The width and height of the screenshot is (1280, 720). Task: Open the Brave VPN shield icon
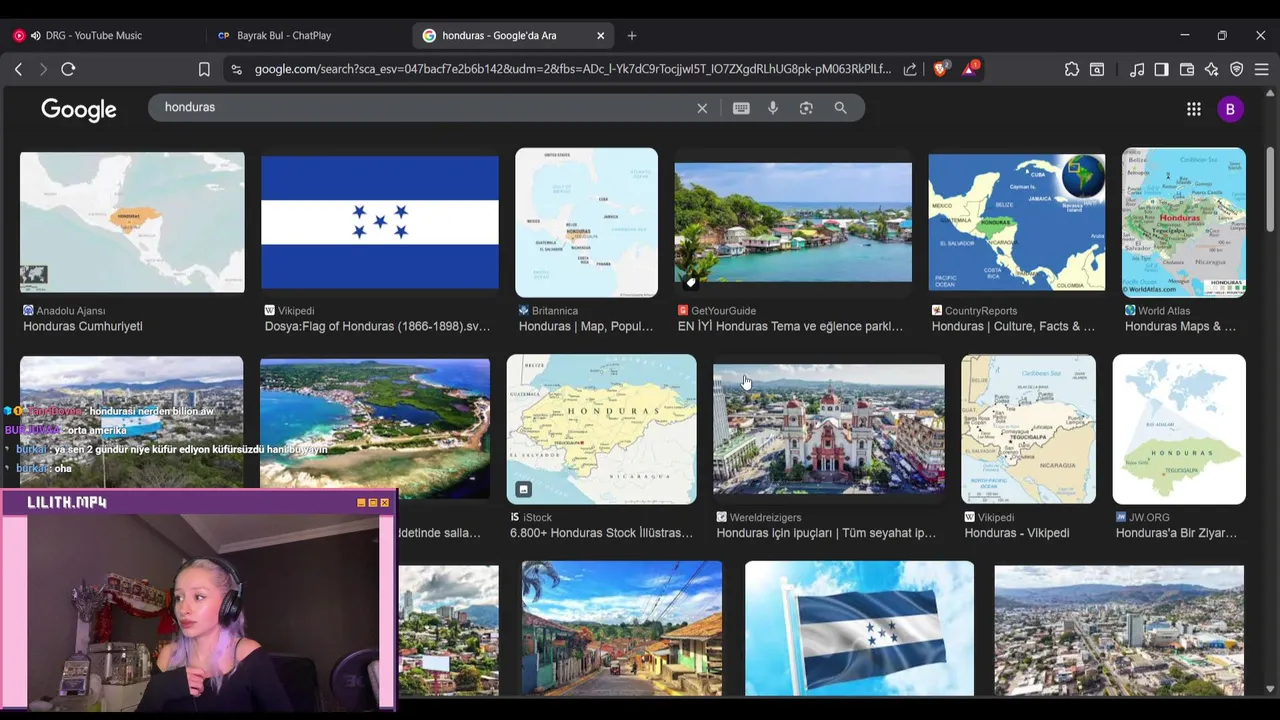pos(1237,69)
